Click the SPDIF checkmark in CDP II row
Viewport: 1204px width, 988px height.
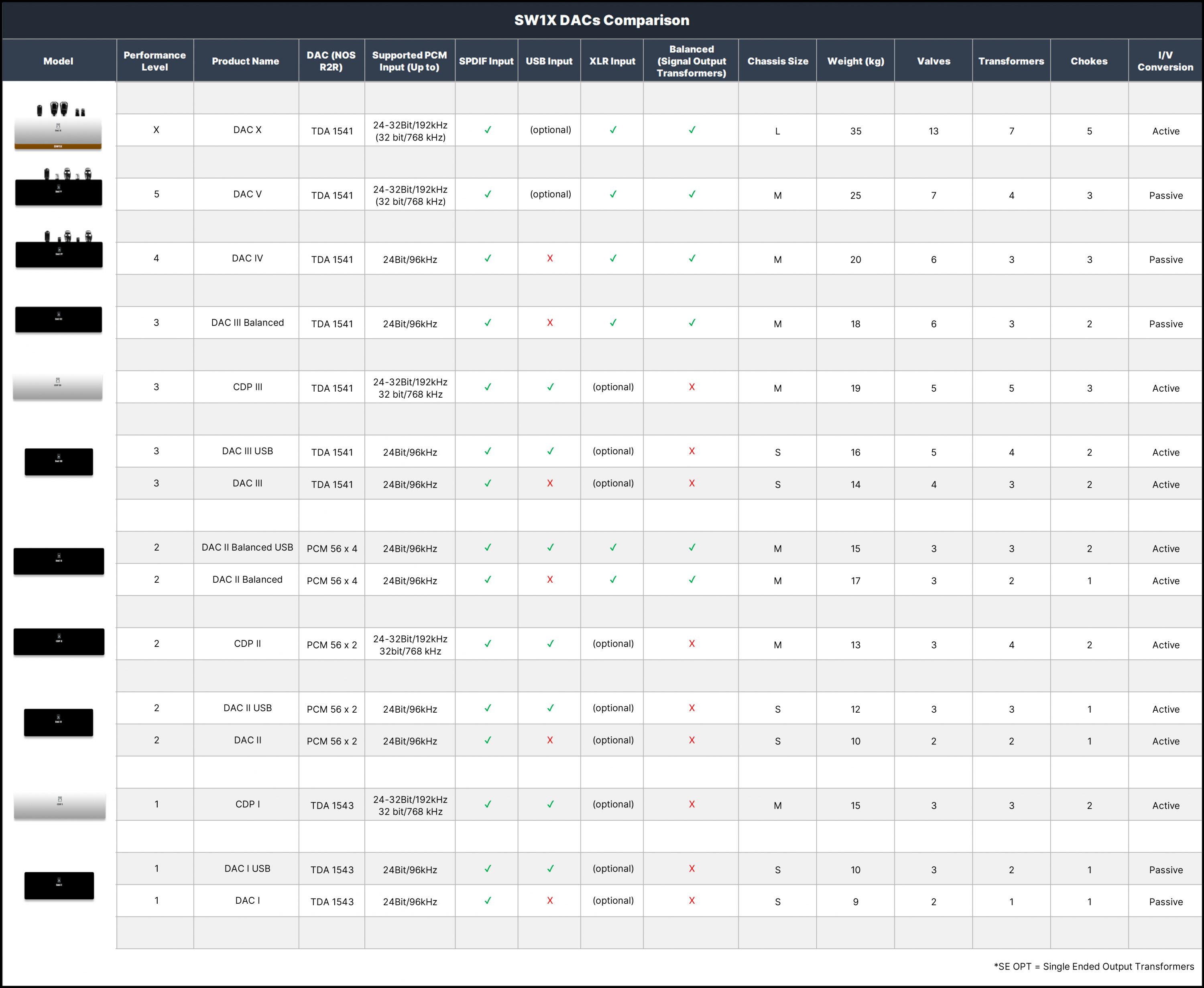[488, 644]
